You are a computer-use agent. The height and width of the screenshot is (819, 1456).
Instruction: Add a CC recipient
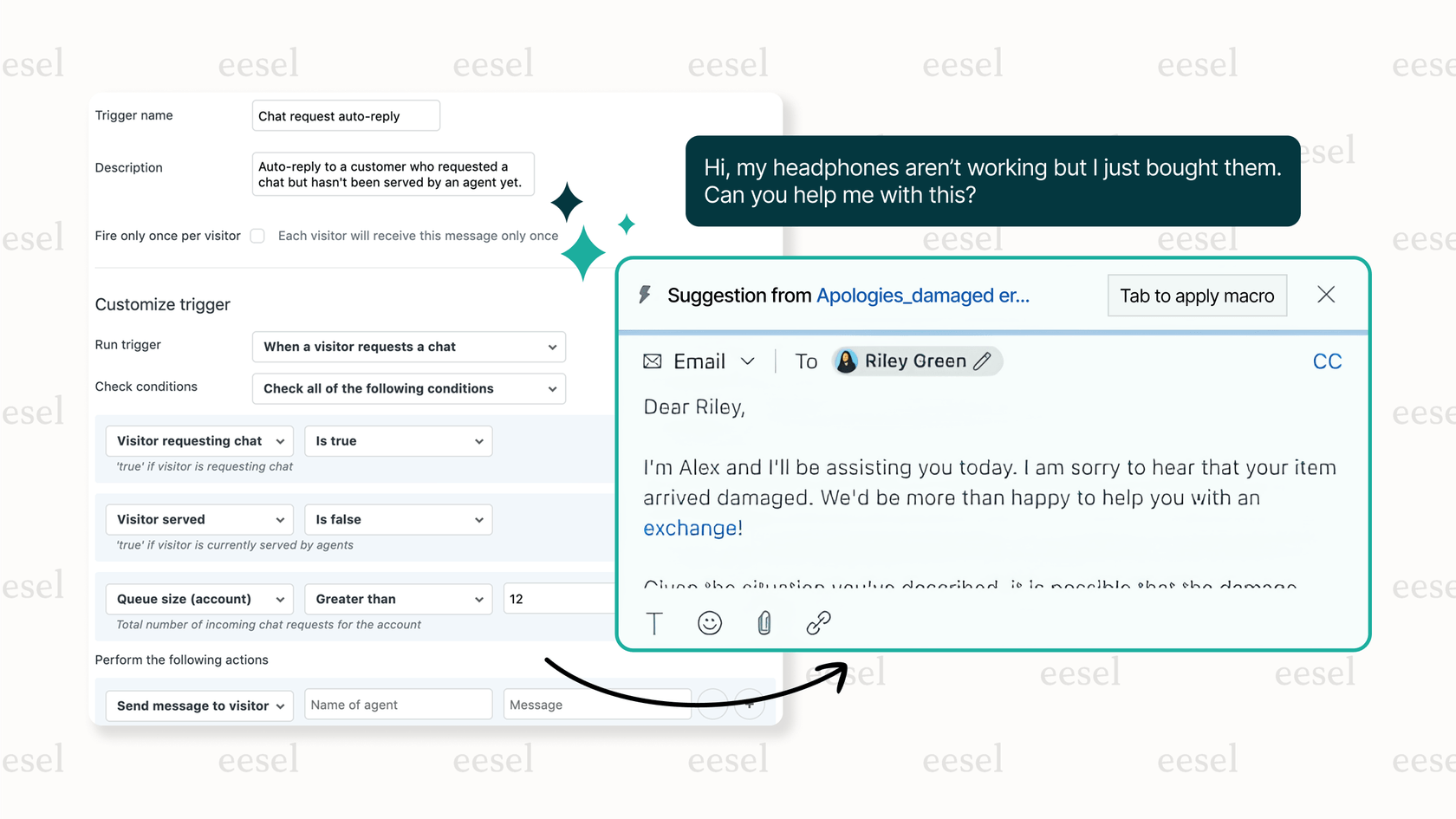tap(1327, 361)
